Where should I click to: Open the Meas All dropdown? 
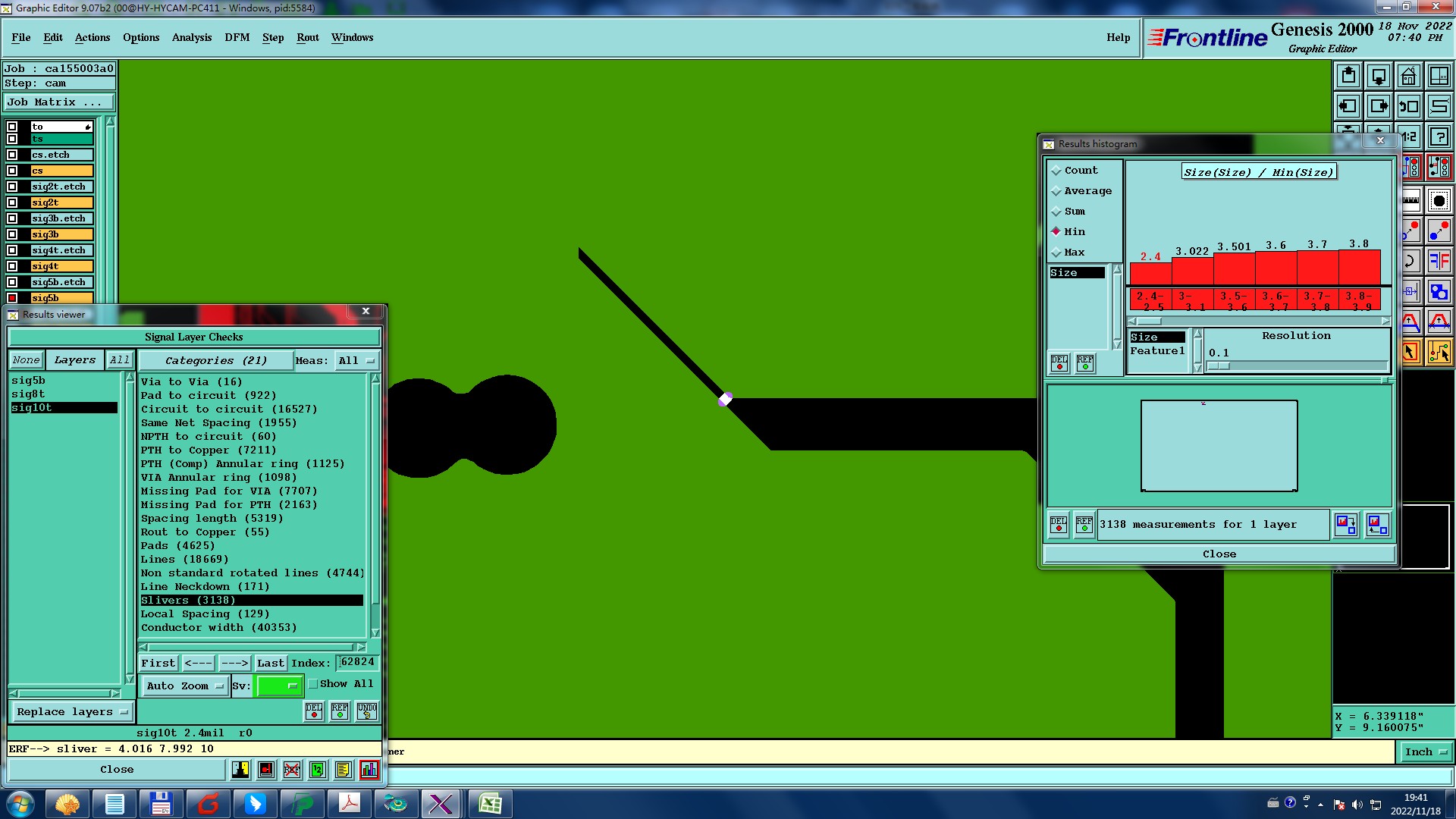coord(356,361)
